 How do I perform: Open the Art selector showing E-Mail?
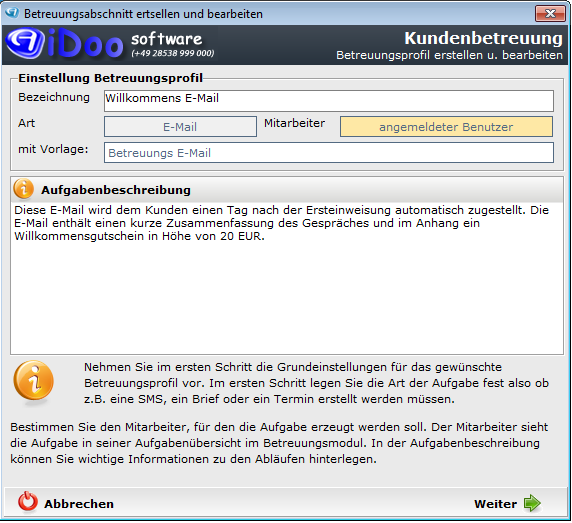pos(180,127)
